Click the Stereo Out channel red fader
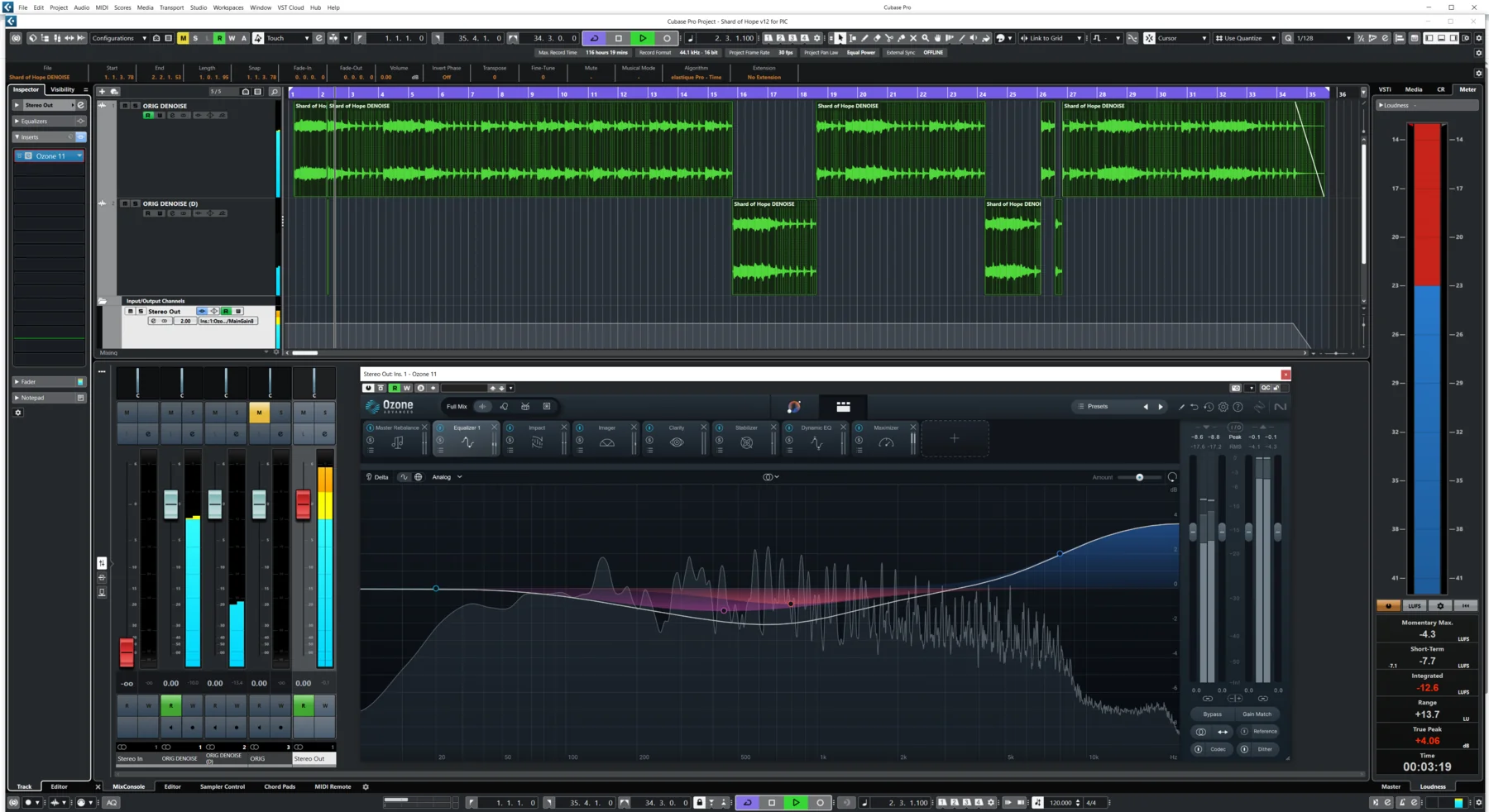Viewport: 1489px width, 812px height. (303, 504)
